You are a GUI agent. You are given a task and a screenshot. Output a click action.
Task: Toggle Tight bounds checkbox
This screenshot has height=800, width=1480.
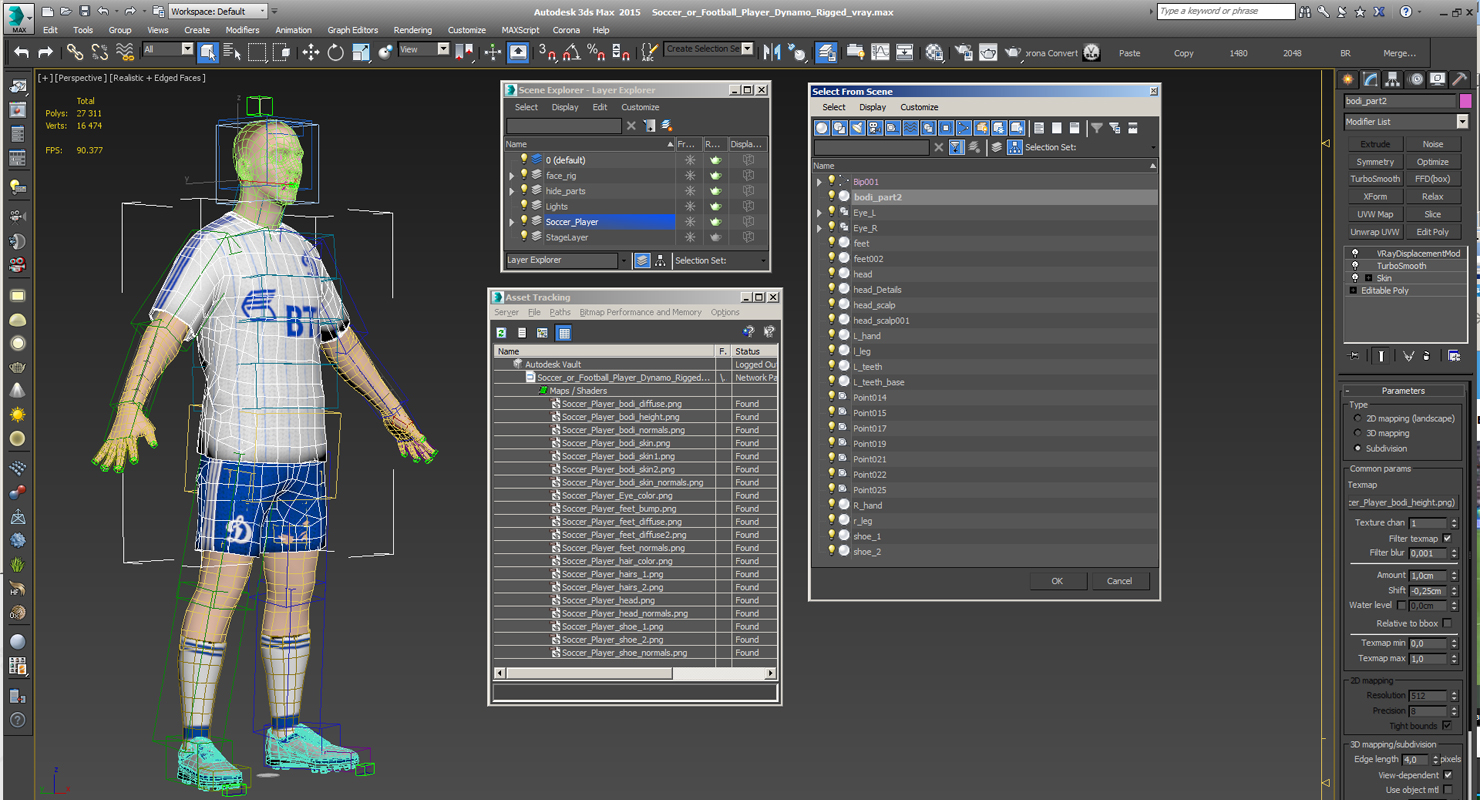[x=1447, y=726]
